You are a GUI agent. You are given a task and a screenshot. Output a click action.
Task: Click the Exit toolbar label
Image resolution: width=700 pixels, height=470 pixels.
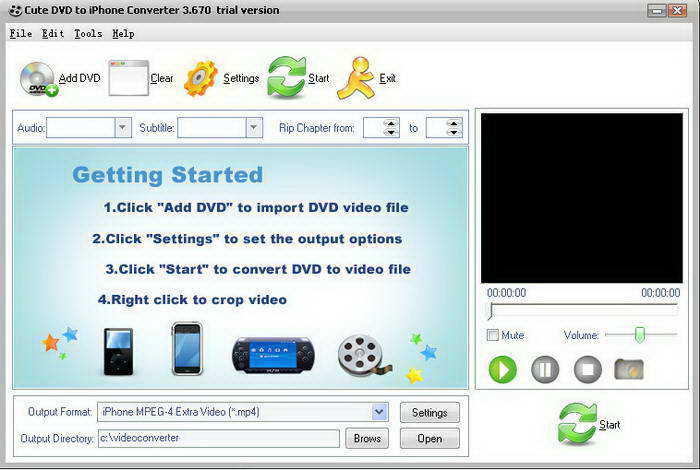(387, 78)
